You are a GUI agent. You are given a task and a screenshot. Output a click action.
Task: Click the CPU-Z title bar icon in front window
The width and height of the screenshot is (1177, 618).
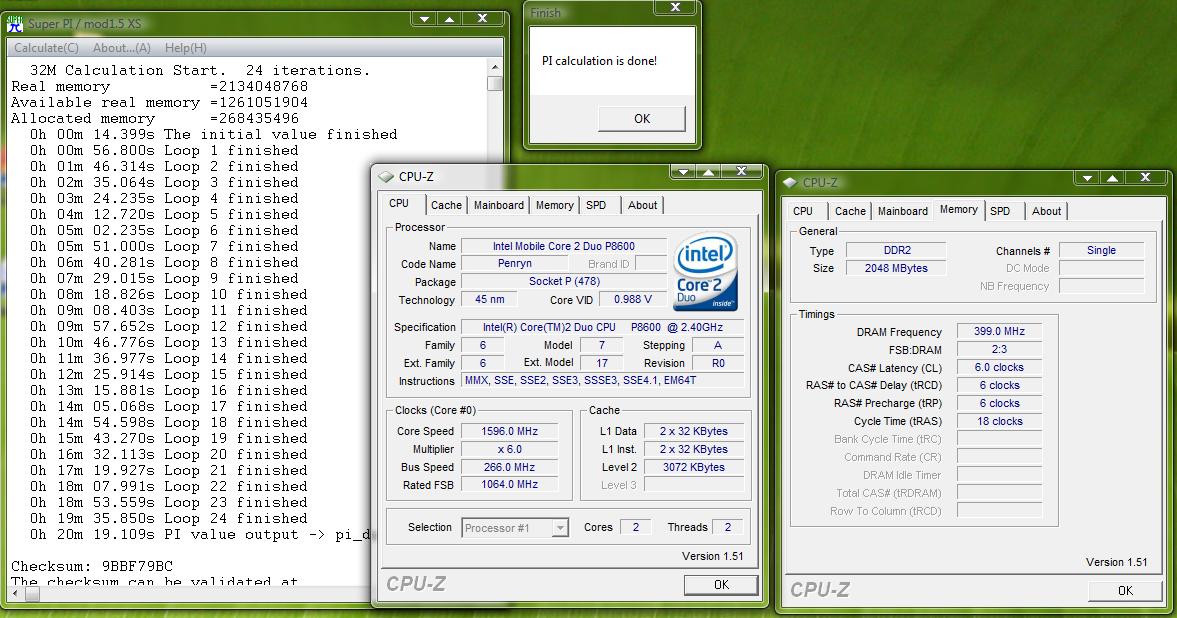coord(386,176)
